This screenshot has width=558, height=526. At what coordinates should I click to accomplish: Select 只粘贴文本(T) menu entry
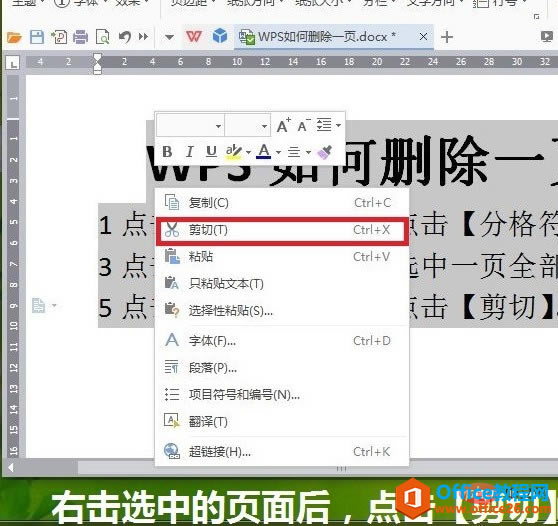tap(282, 284)
